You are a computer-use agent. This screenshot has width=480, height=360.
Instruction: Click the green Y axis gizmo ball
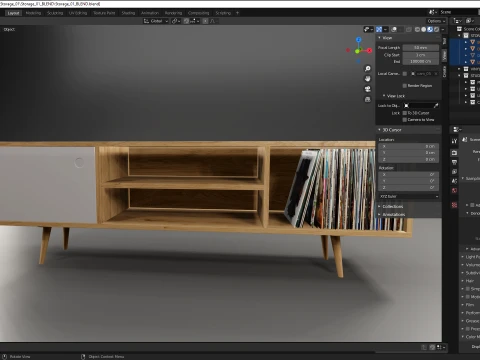coord(357,51)
